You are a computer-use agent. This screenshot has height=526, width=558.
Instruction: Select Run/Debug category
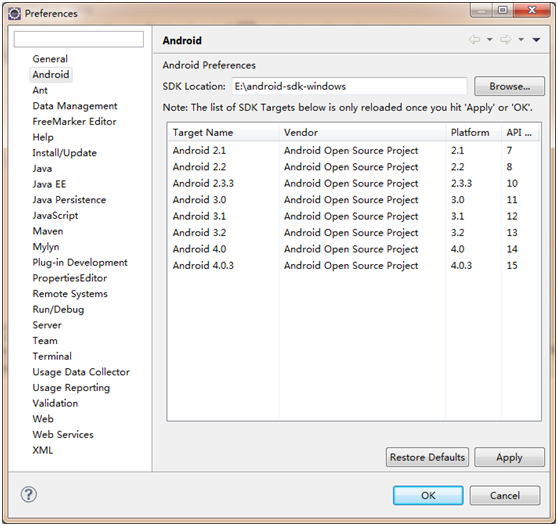coord(58,309)
